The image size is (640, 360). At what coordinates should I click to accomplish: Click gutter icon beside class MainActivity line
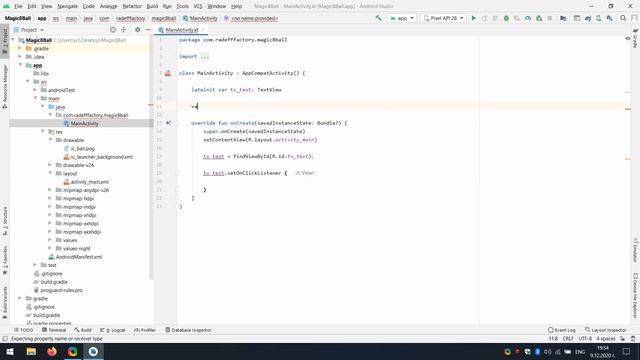coord(168,73)
